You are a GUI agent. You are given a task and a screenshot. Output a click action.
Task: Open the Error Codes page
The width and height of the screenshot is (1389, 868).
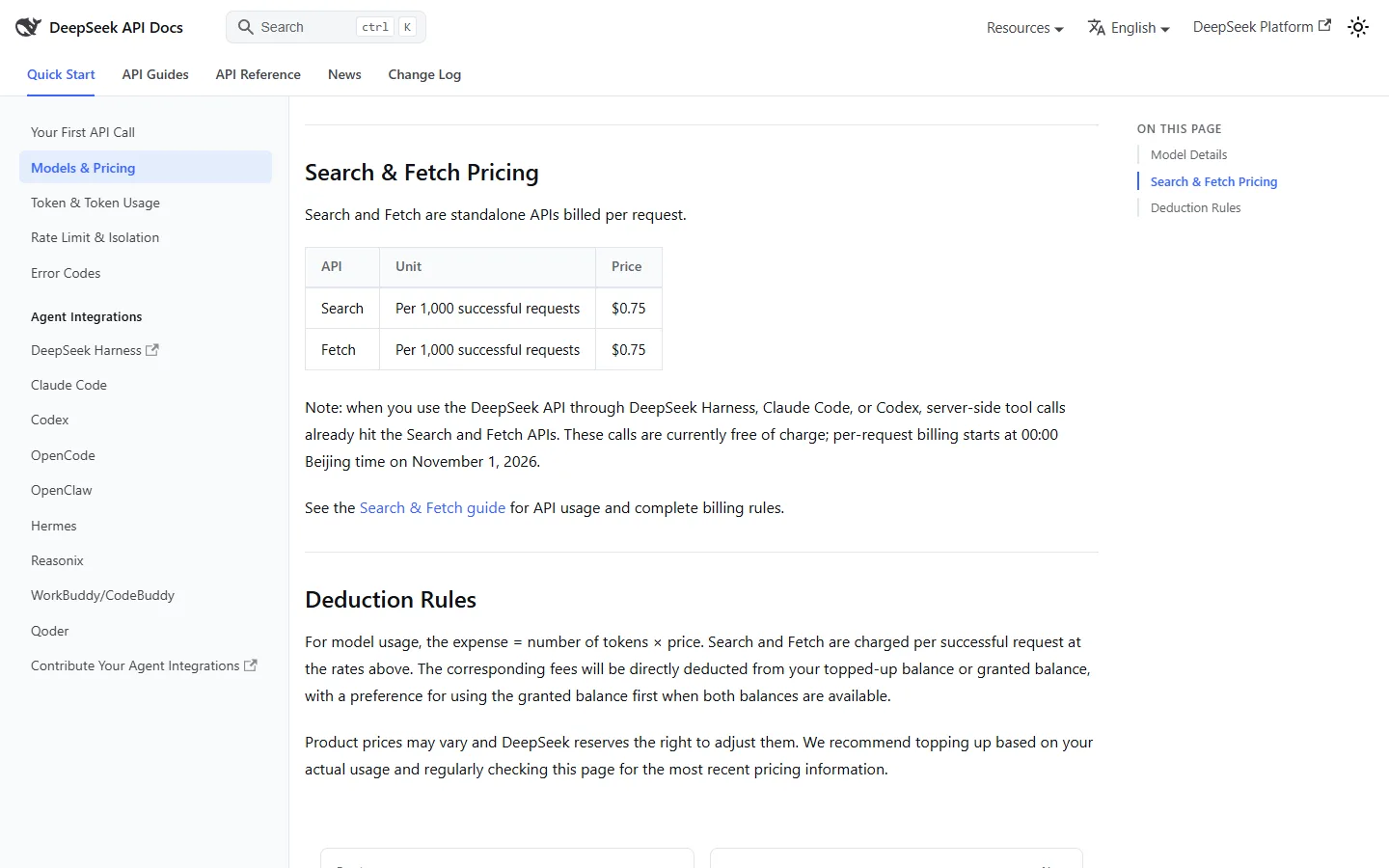click(x=146, y=273)
